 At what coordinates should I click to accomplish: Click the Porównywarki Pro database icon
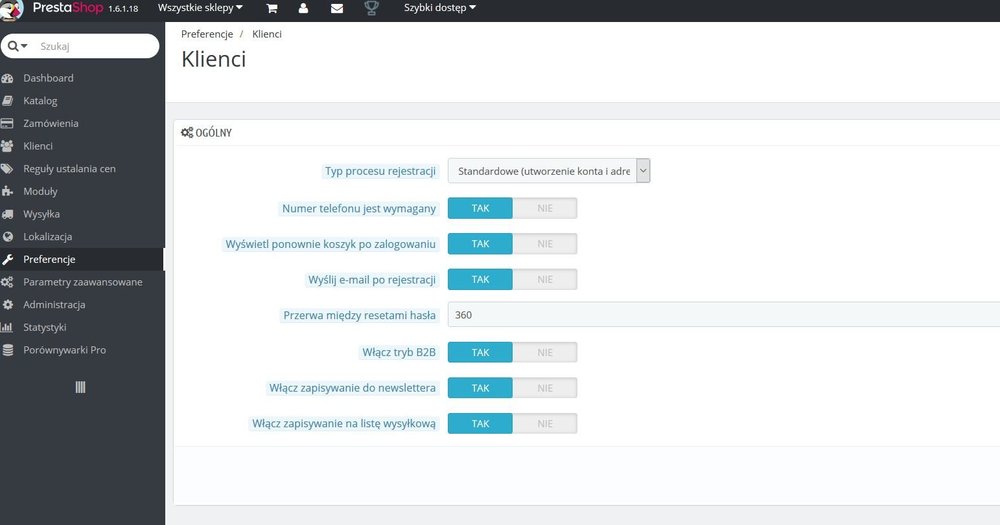8,350
